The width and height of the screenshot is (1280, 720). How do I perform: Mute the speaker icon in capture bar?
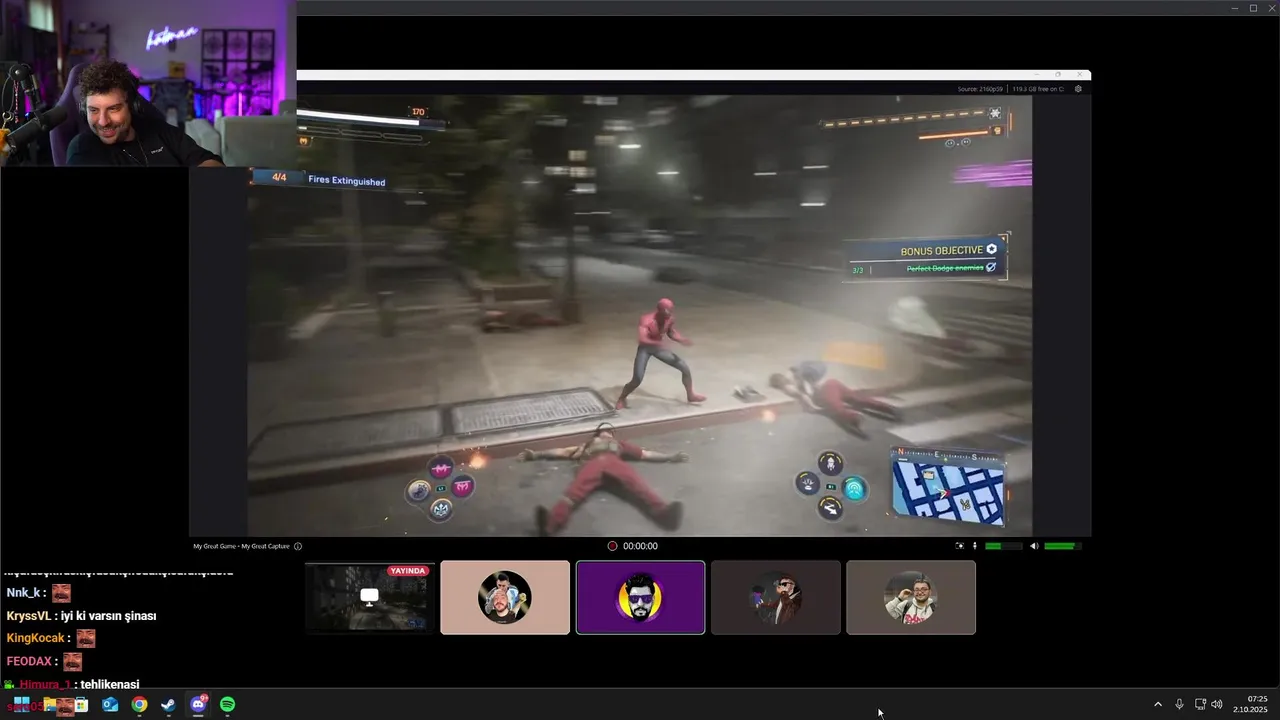[1035, 546]
